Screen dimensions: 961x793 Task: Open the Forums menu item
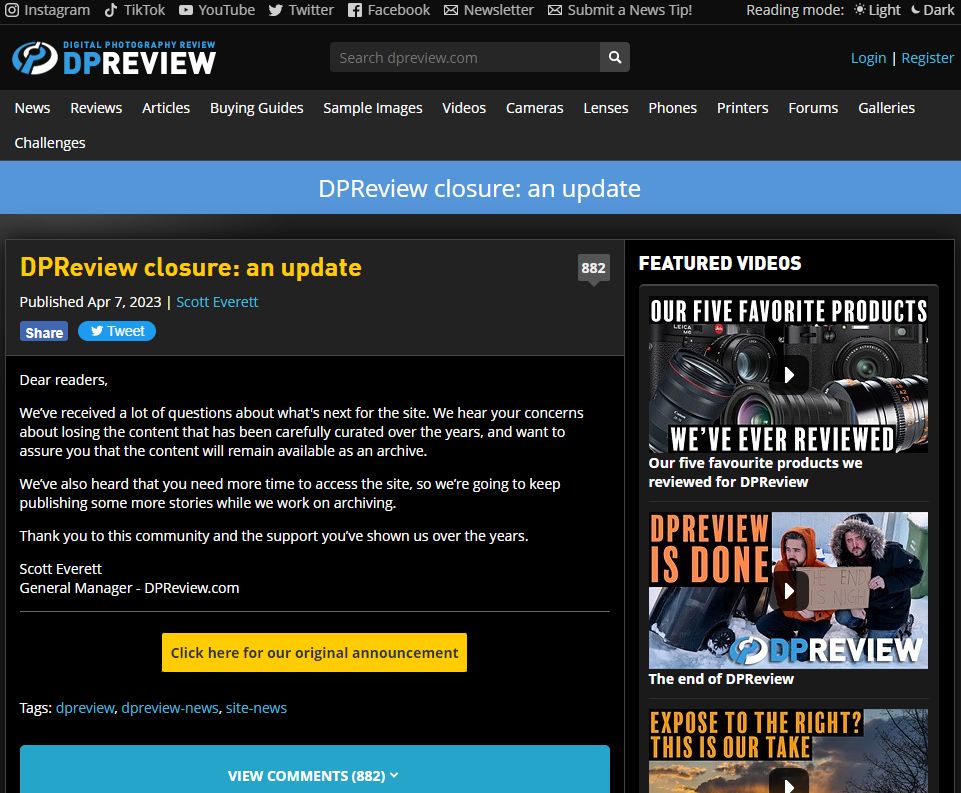(x=813, y=108)
